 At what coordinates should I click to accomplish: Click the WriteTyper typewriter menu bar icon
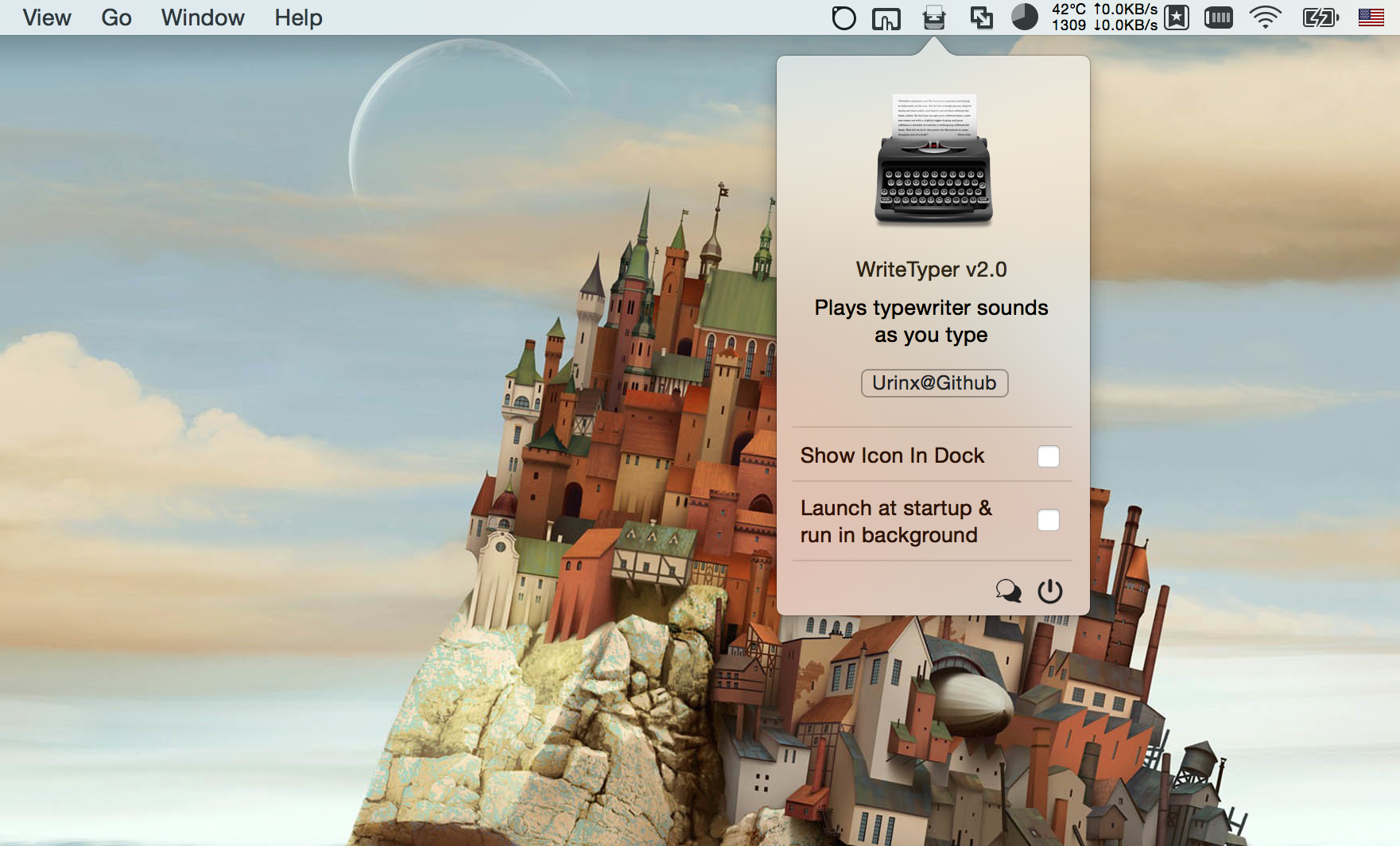(x=934, y=17)
